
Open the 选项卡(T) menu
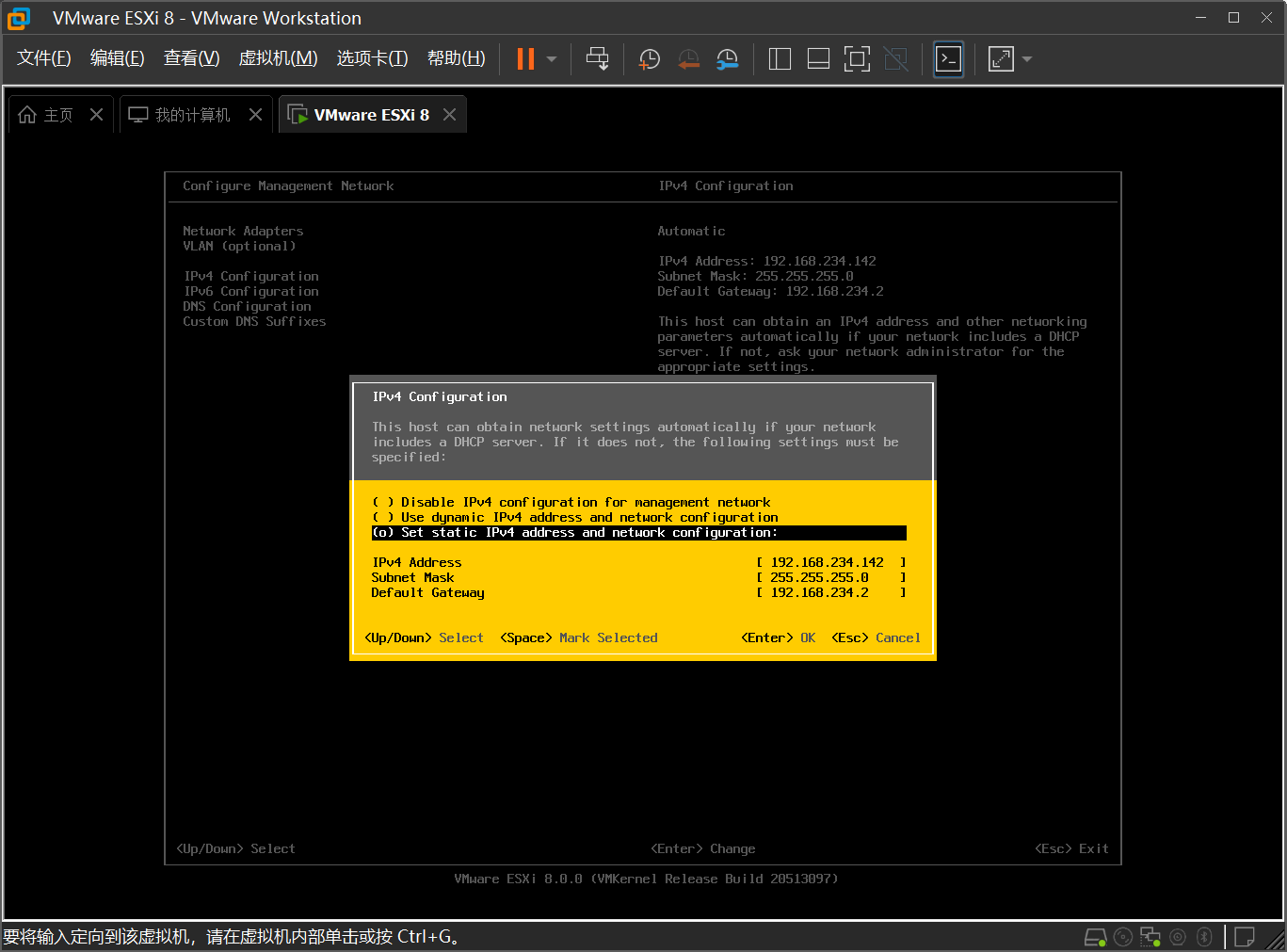373,58
